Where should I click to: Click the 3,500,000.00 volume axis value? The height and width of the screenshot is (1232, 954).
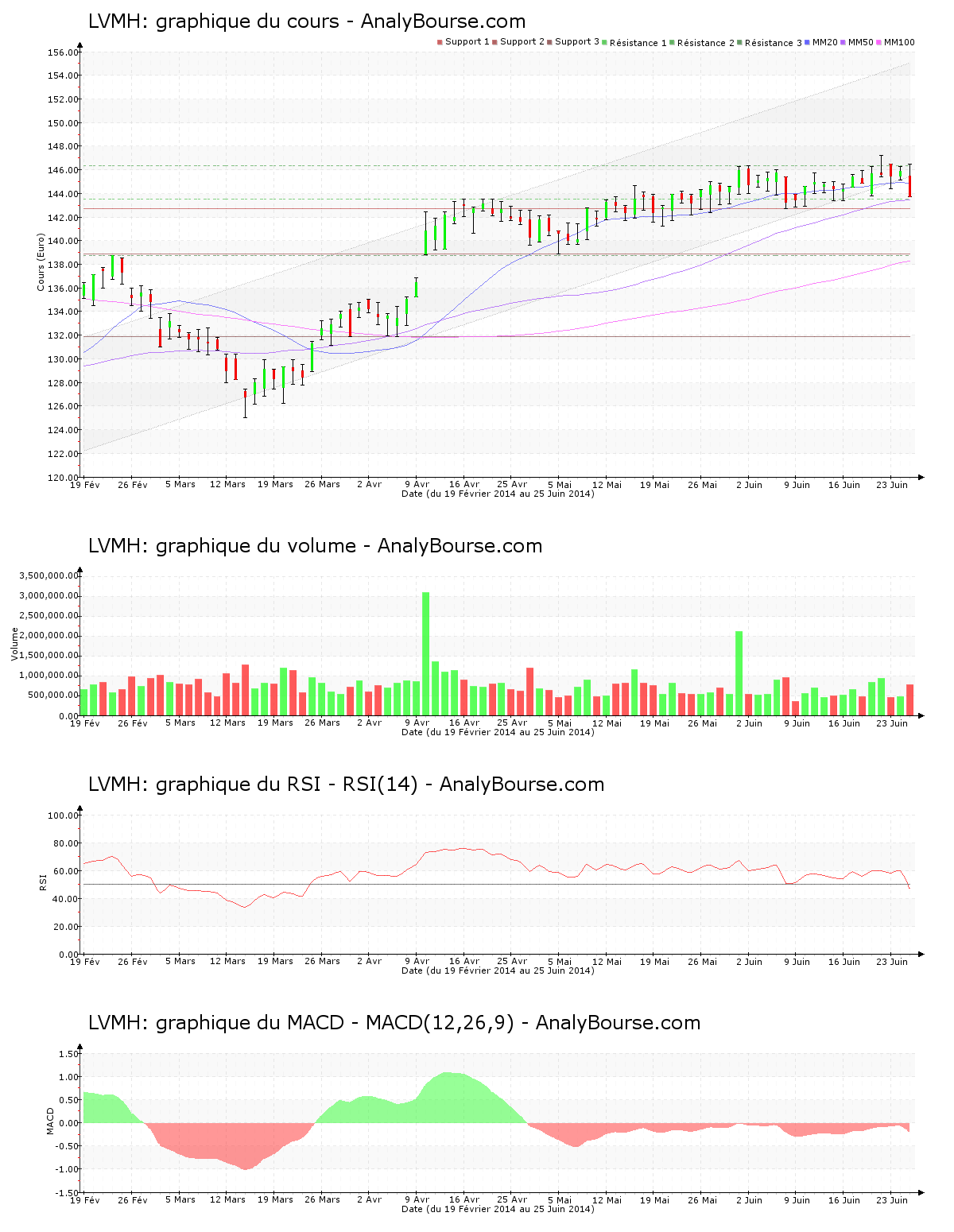(48, 575)
